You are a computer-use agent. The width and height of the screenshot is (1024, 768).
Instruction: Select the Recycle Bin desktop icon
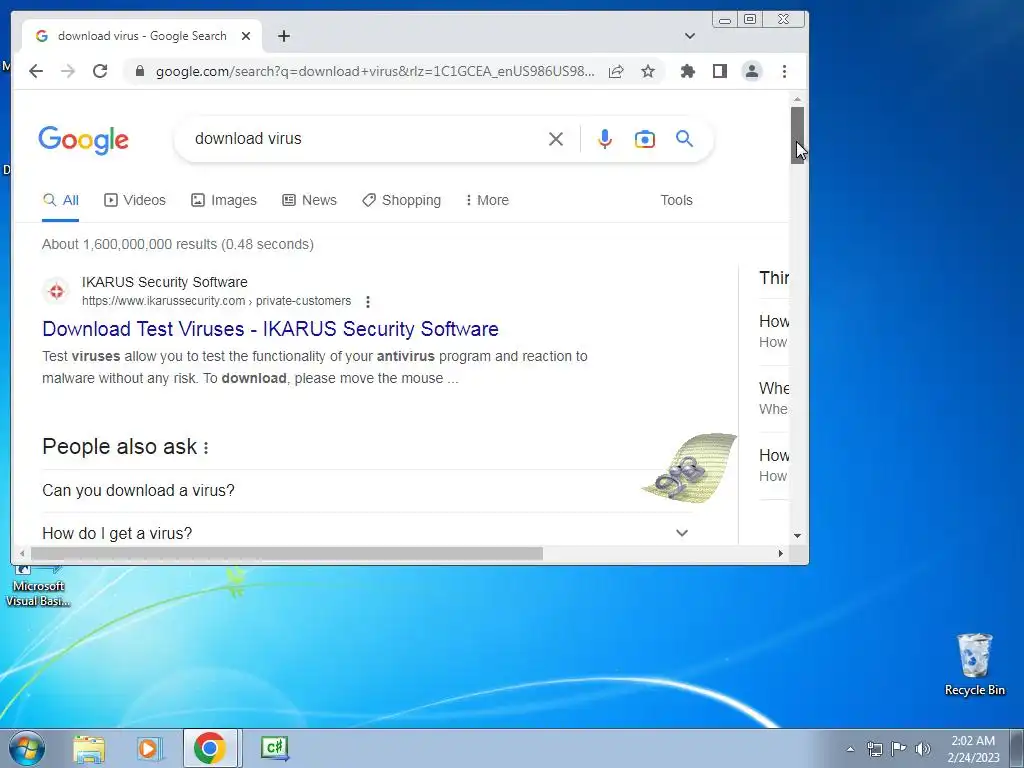(x=974, y=664)
